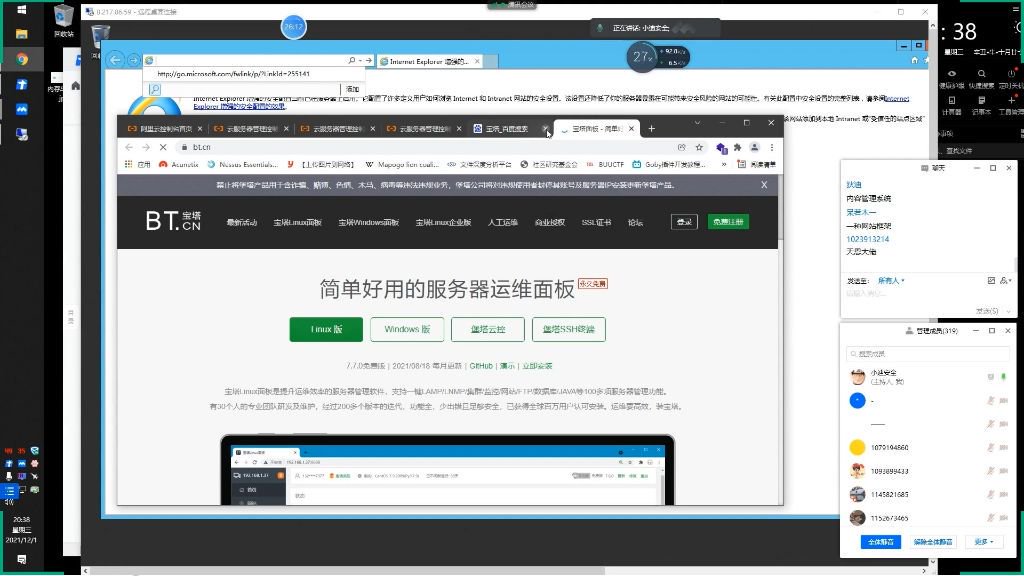Screen dimensions: 1024x576
Task: Toggle the host 小迪安全 microphone icon
Action: (x=1004, y=376)
